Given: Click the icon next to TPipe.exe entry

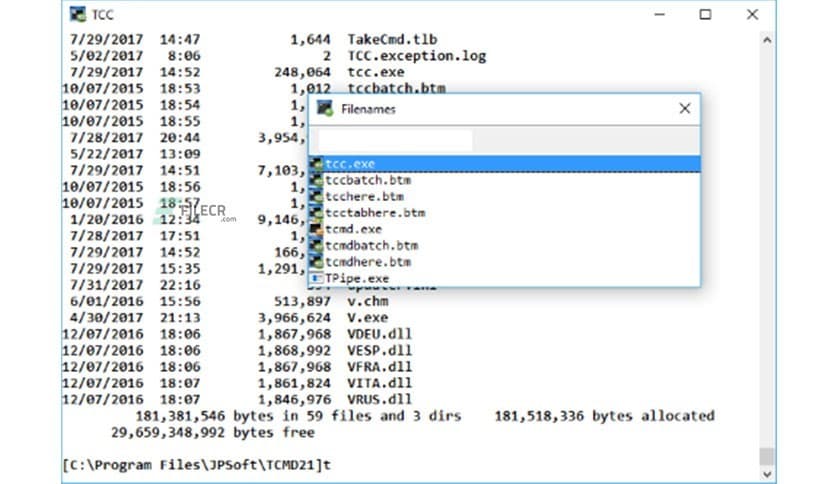Looking at the screenshot, I should [317, 278].
